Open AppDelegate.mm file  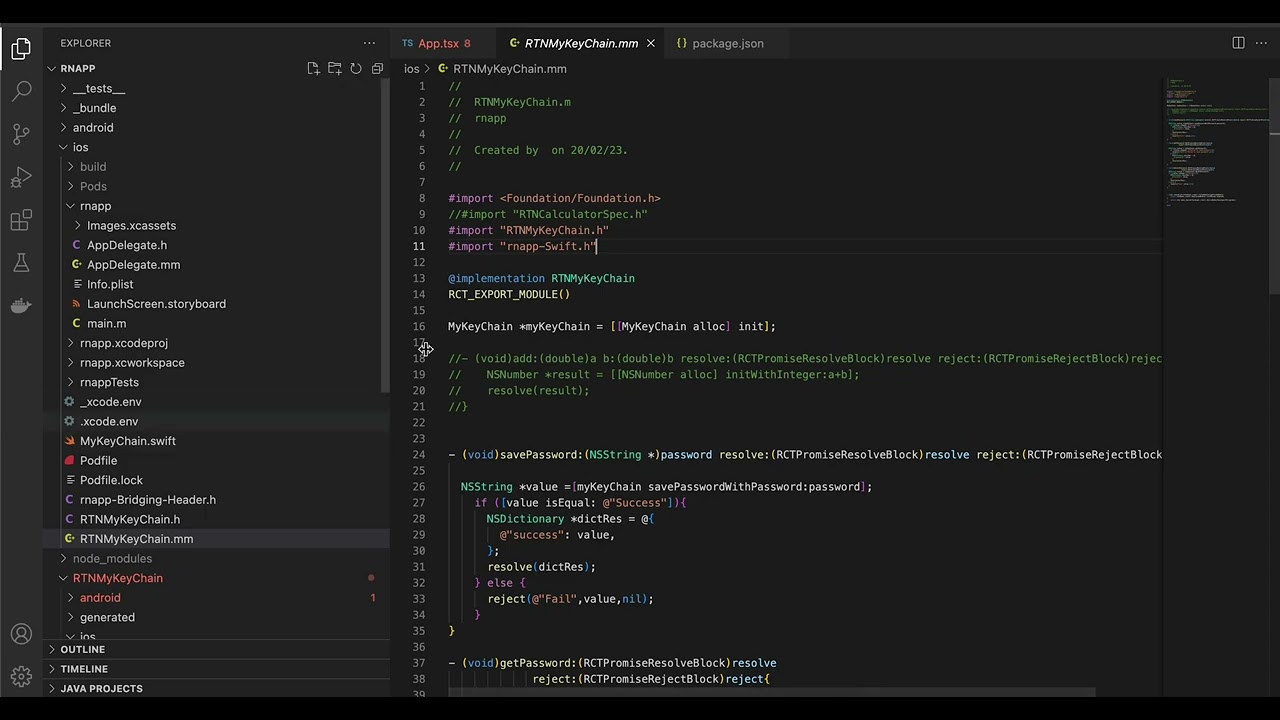tap(133, 264)
